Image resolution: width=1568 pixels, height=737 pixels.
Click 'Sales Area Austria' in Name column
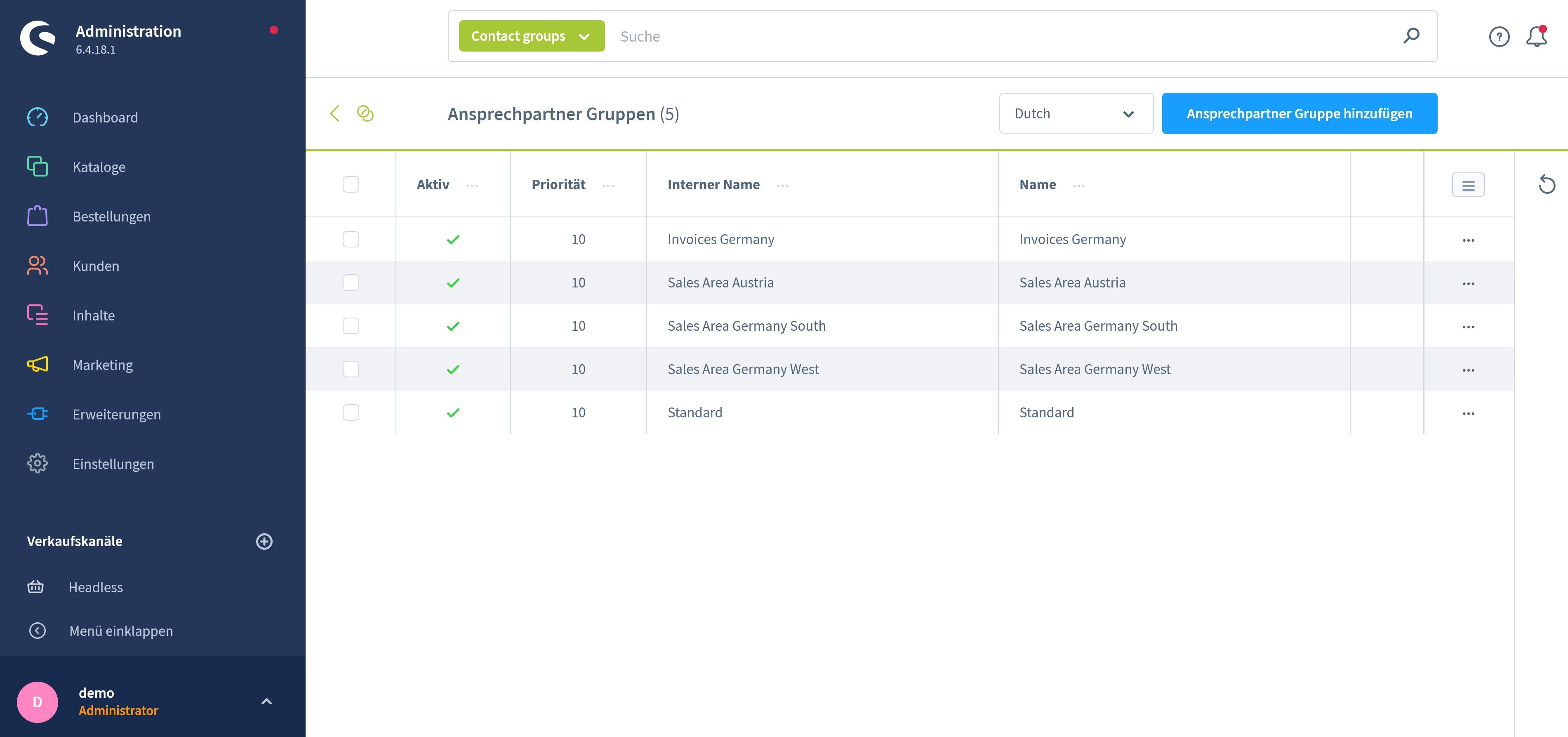pyautogui.click(x=1072, y=283)
